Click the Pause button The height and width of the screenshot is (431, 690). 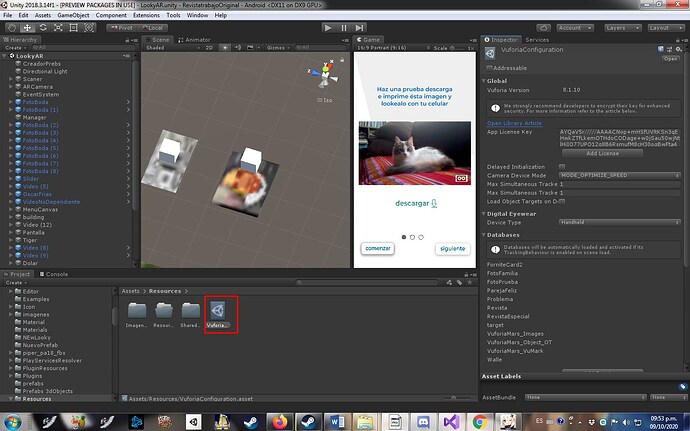click(x=345, y=28)
